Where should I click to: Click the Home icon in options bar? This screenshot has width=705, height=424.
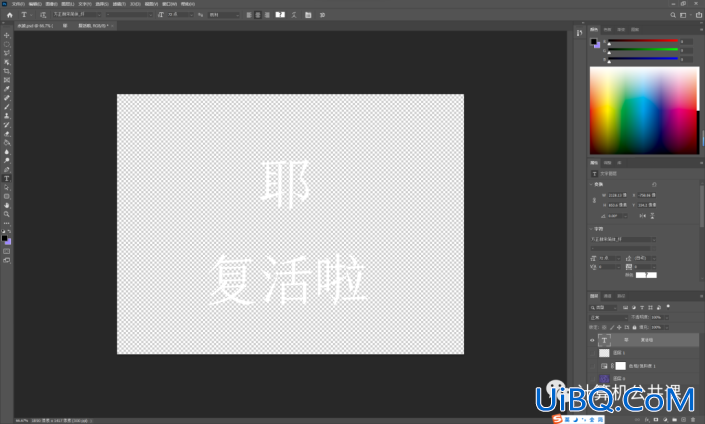(x=9, y=15)
